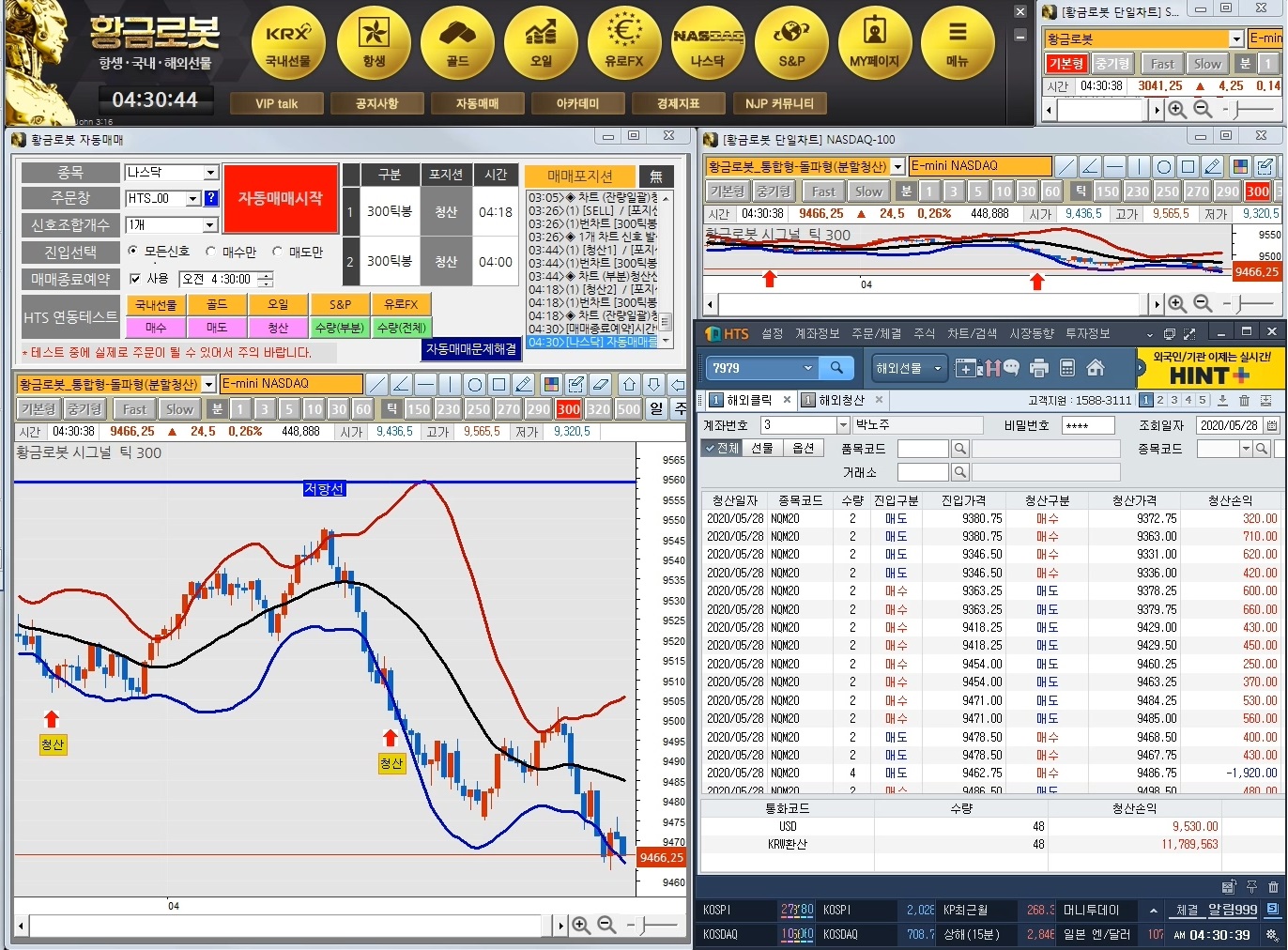Click the printer icon in HTS toolbar

[1040, 368]
